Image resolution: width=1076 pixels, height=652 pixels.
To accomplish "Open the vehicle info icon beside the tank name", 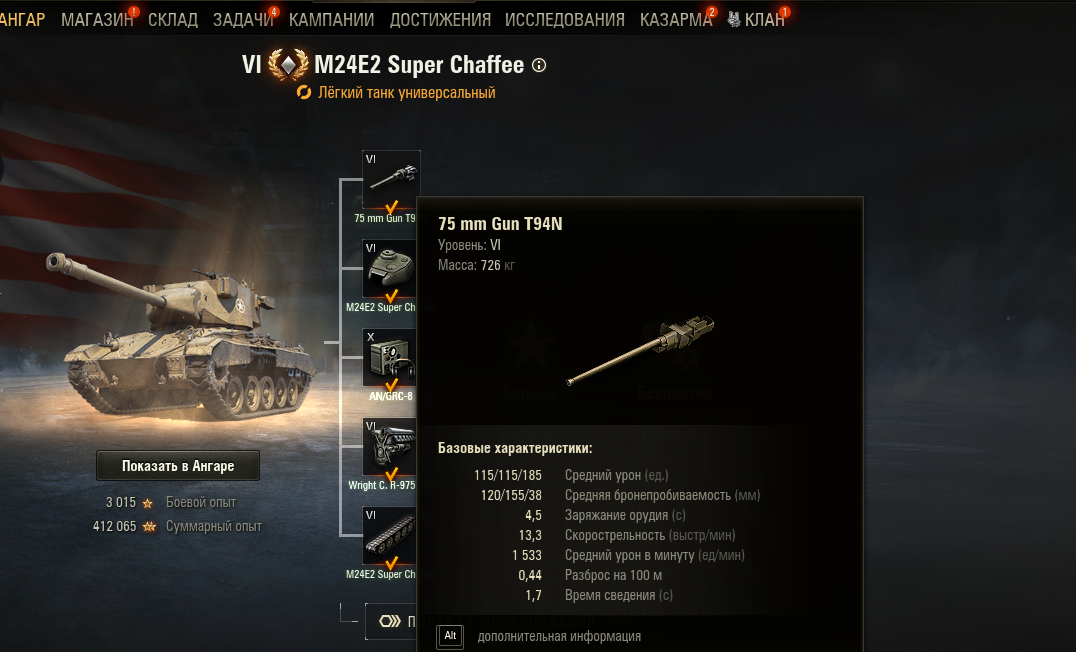I will tap(539, 65).
